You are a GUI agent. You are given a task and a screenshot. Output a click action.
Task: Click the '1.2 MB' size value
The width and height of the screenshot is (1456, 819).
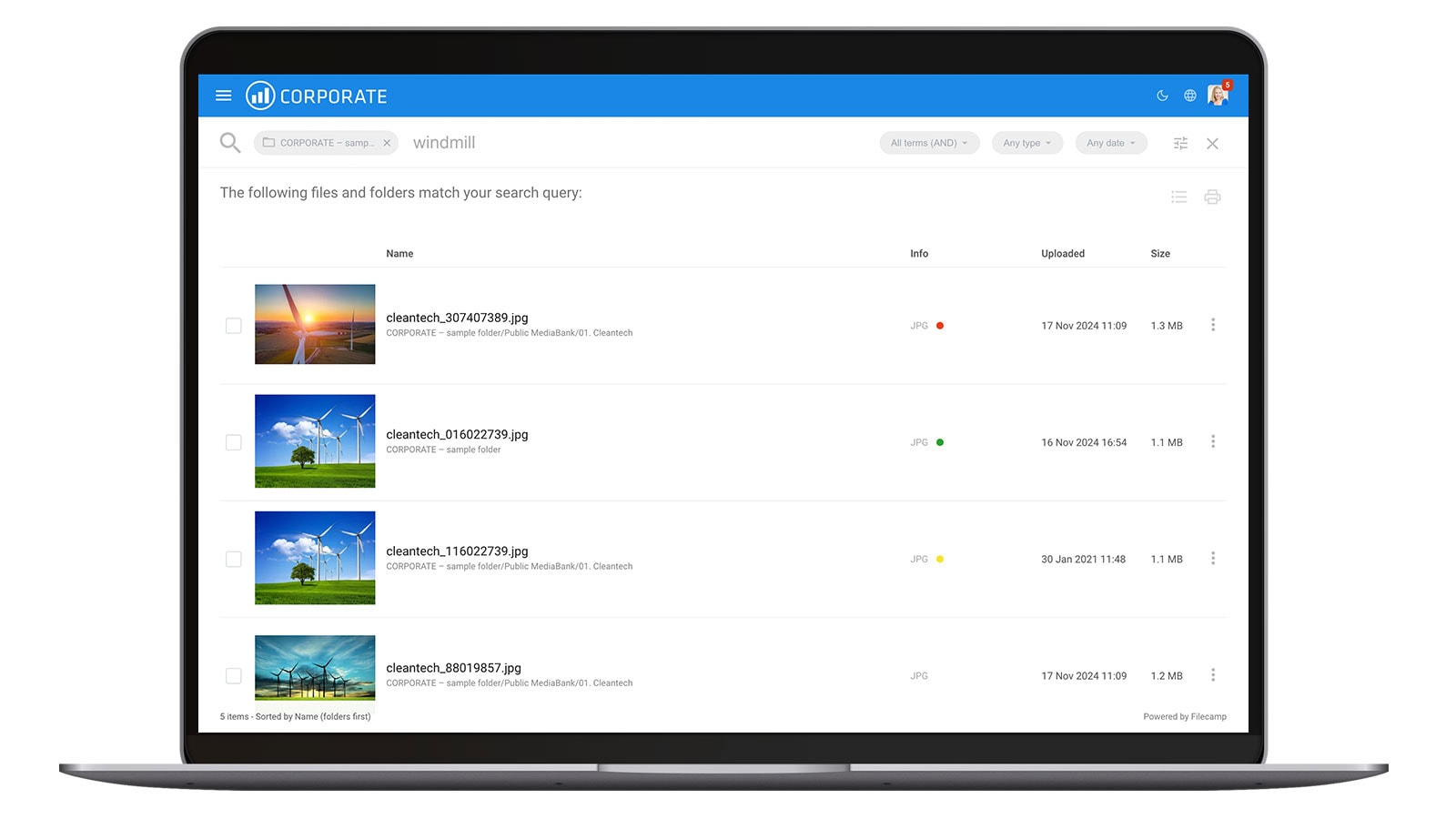(x=1167, y=675)
